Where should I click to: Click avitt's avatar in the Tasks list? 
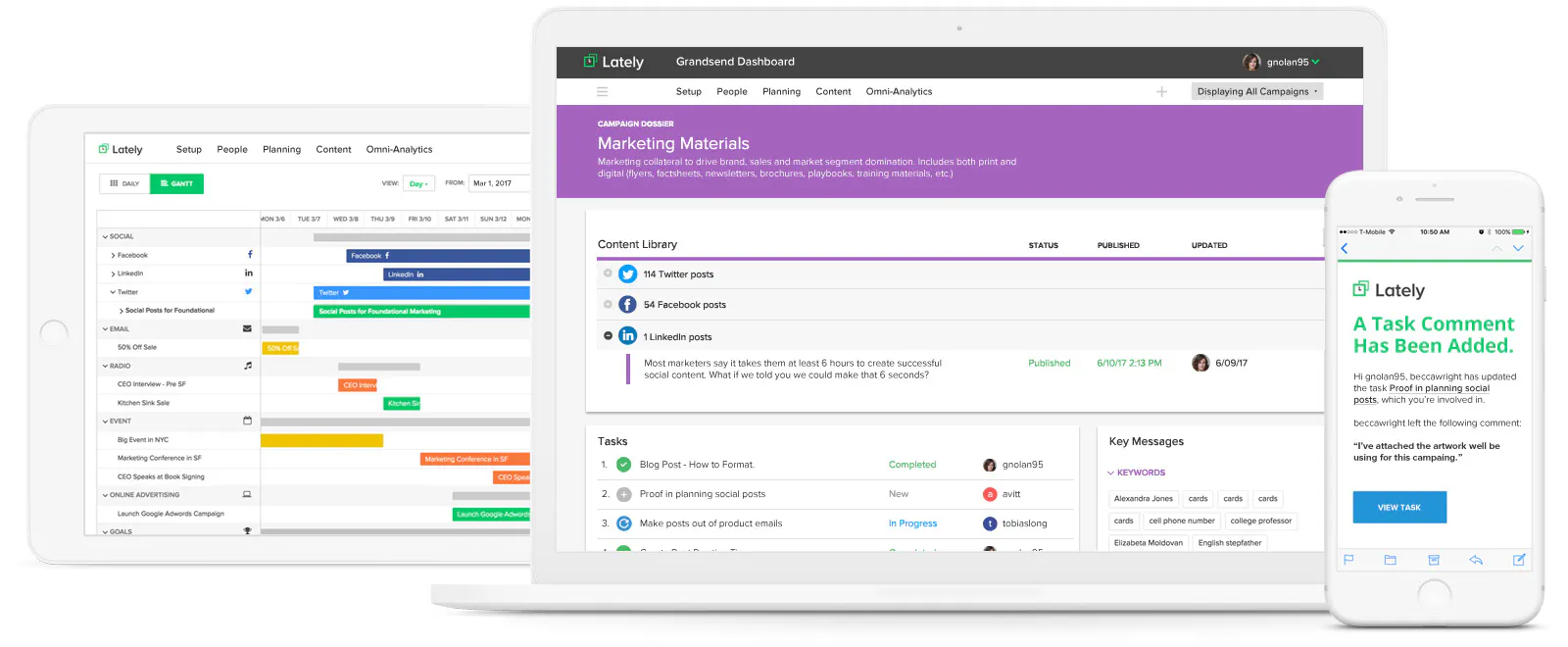990,494
